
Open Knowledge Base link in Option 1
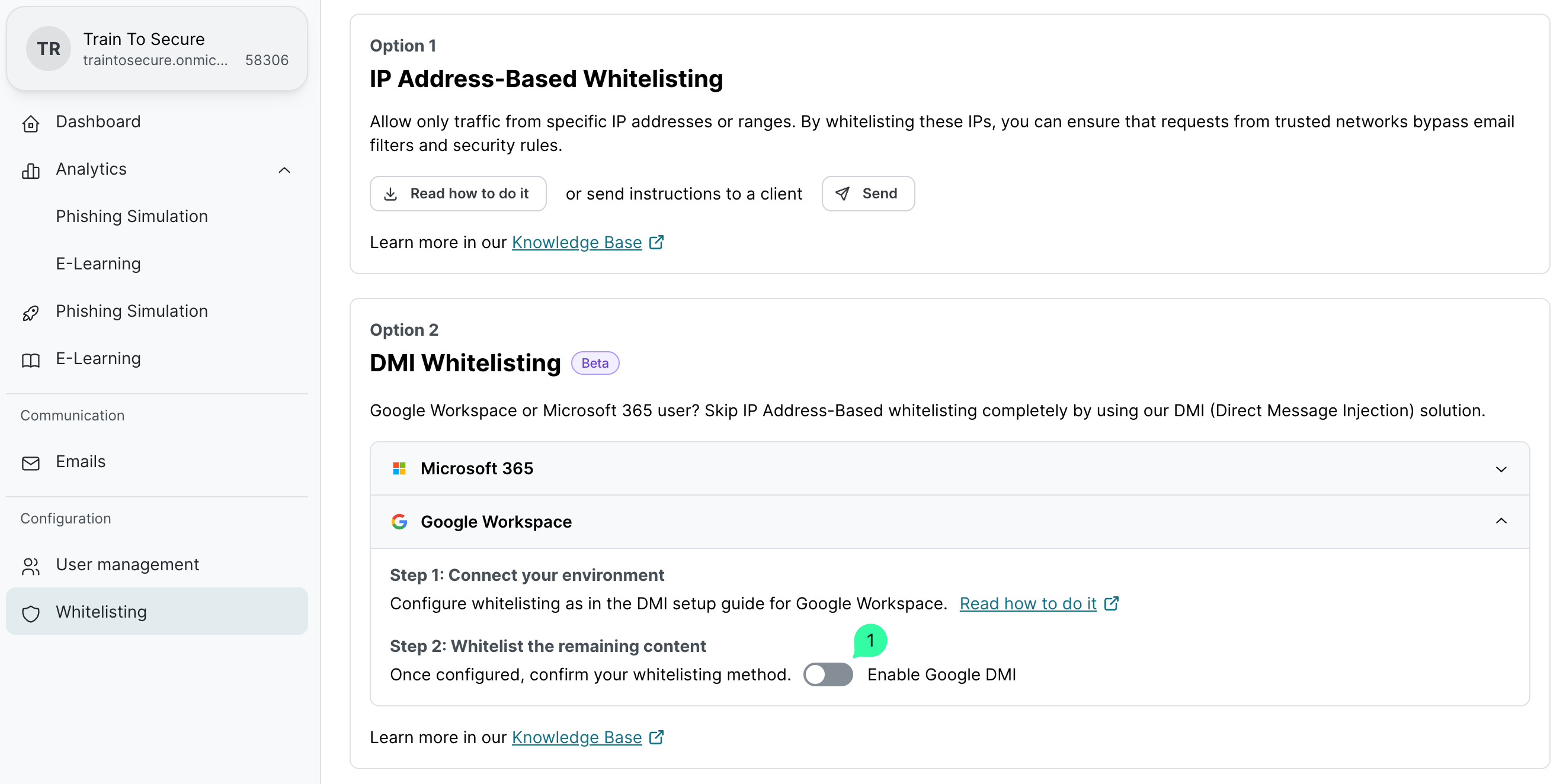point(576,243)
